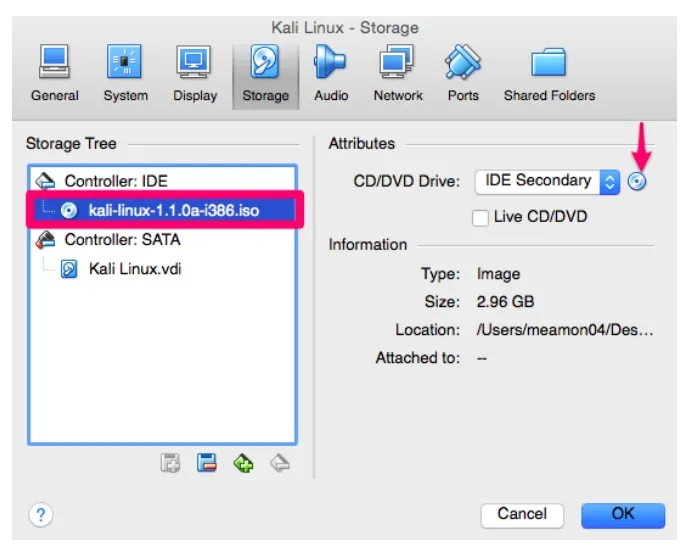Click the remove attachment icon
692x556 pixels.
pos(207,463)
